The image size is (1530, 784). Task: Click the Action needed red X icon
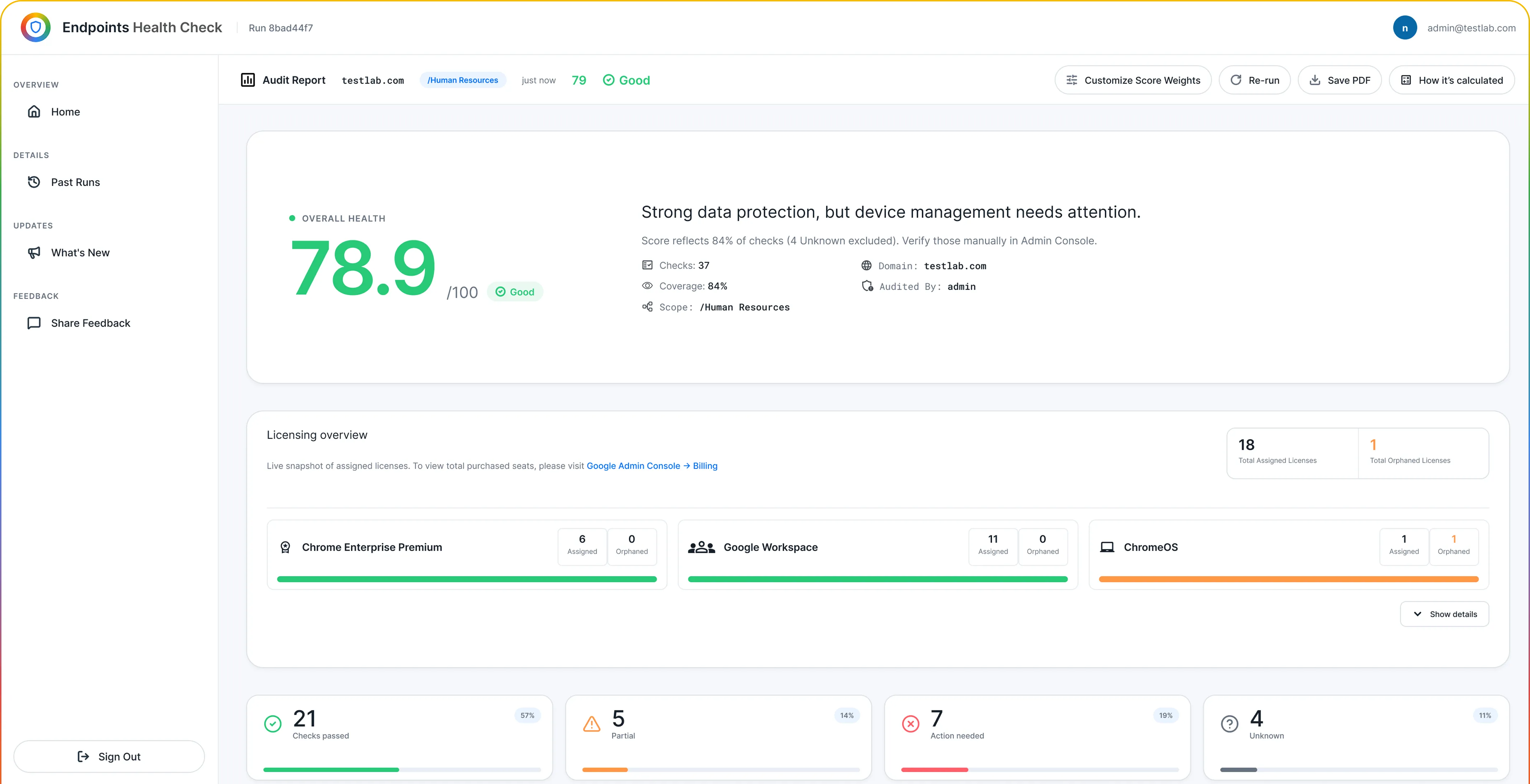(x=910, y=723)
